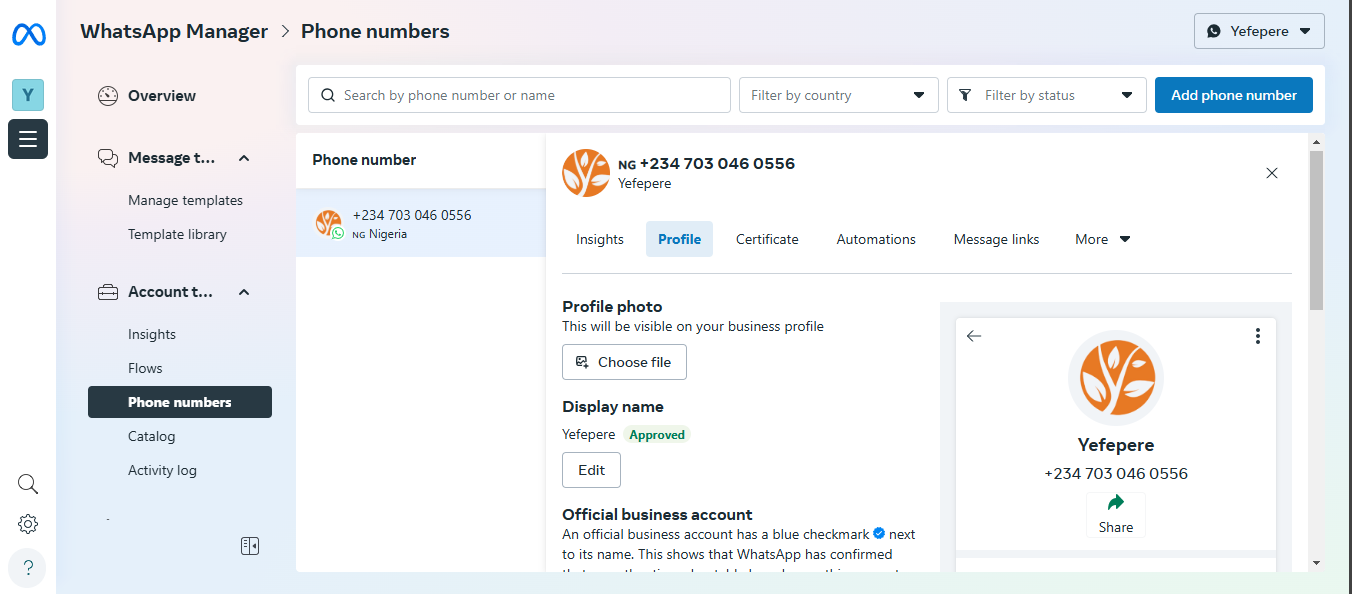Image resolution: width=1352 pixels, height=594 pixels.
Task: Collapse the Message templates section
Action: coord(244,158)
